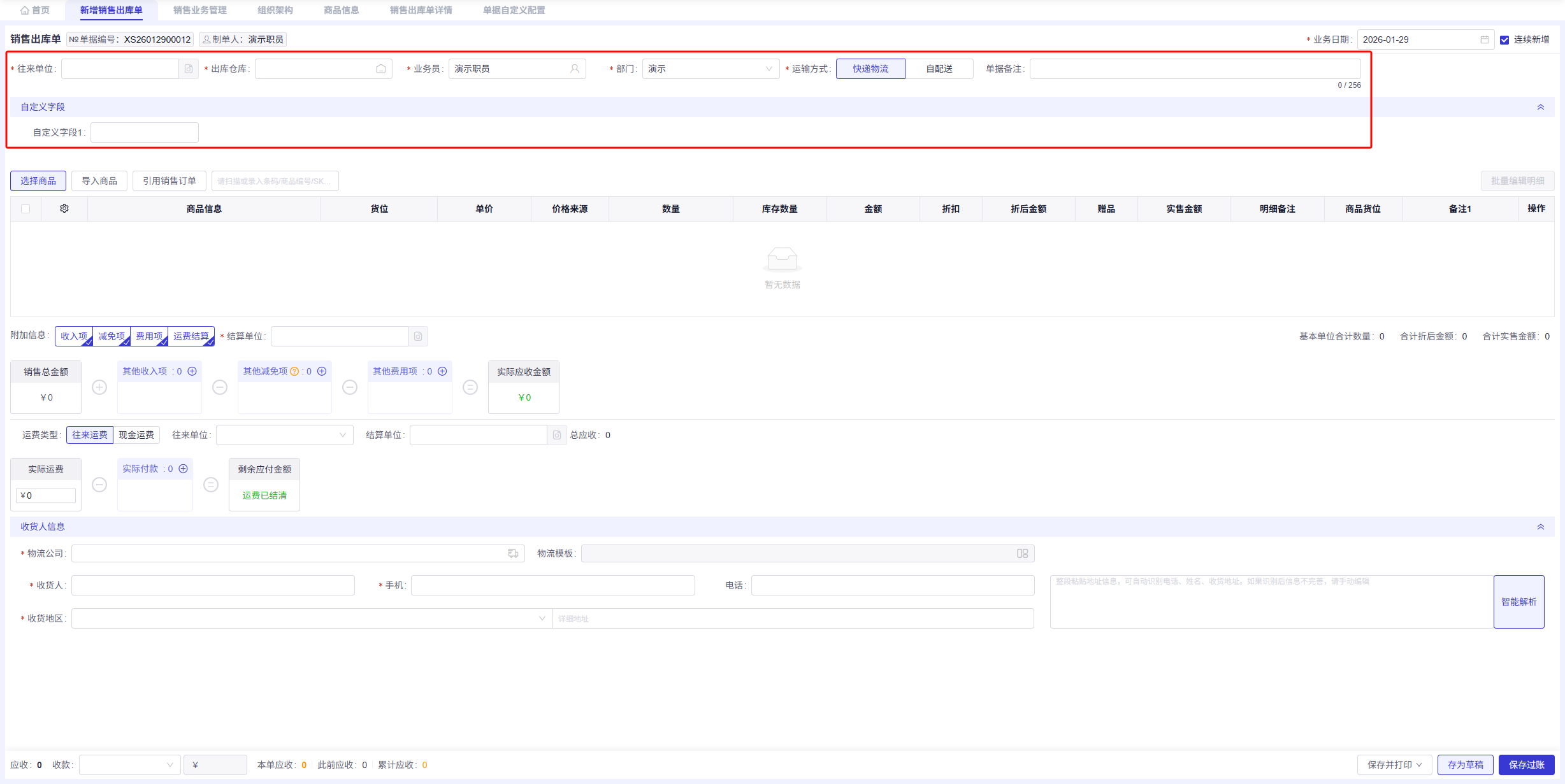The image size is (1565, 784).
Task: Switch to the 首页 tab
Action: click(x=35, y=10)
